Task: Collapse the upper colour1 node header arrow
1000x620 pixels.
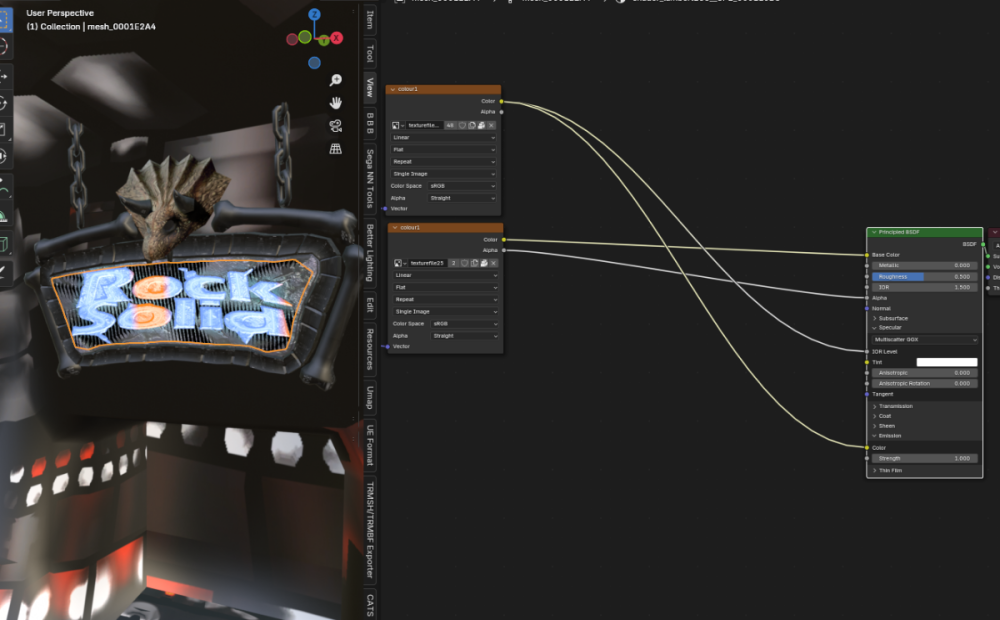Action: point(393,89)
